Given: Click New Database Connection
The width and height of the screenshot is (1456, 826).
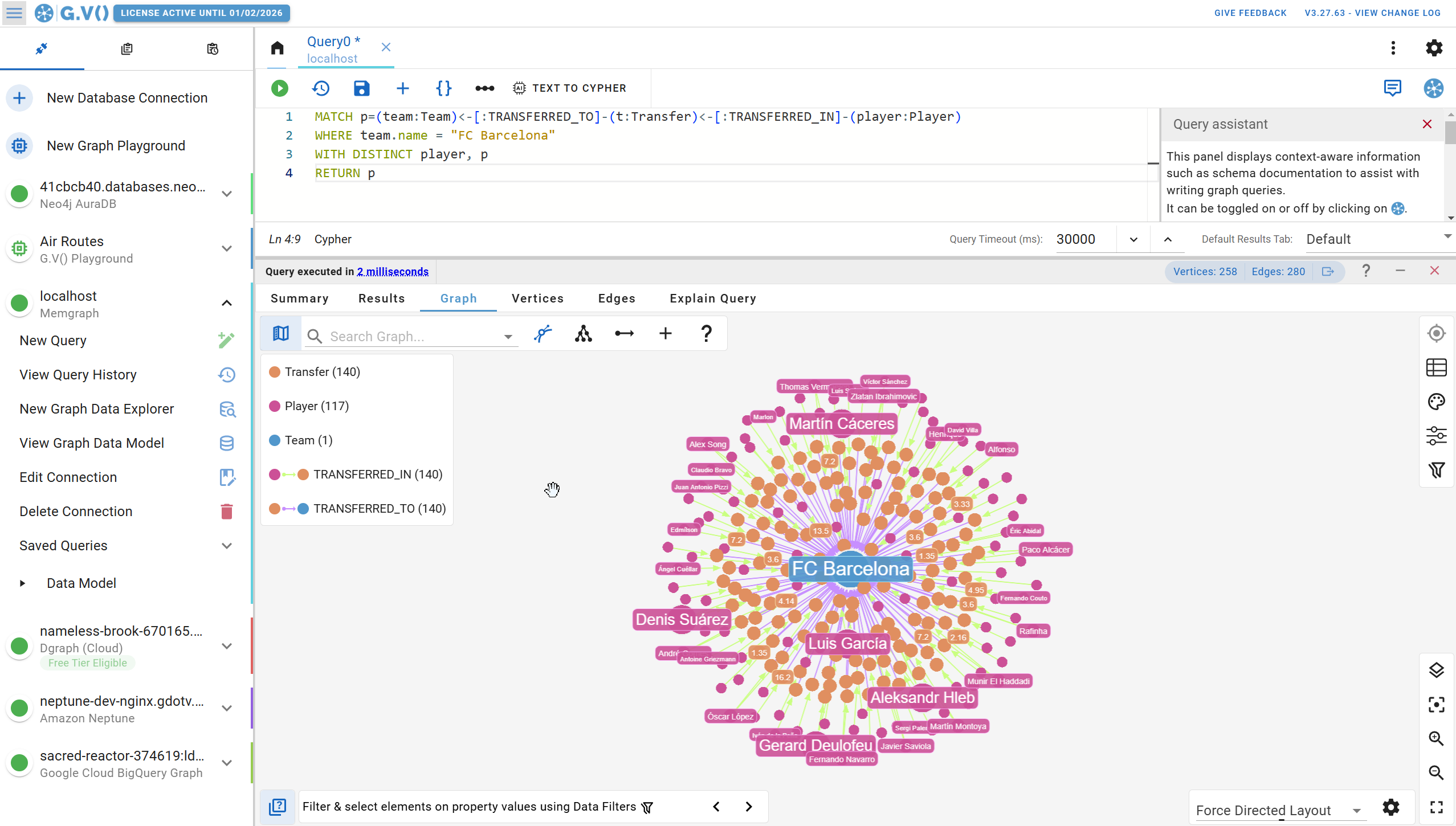Looking at the screenshot, I should (127, 98).
